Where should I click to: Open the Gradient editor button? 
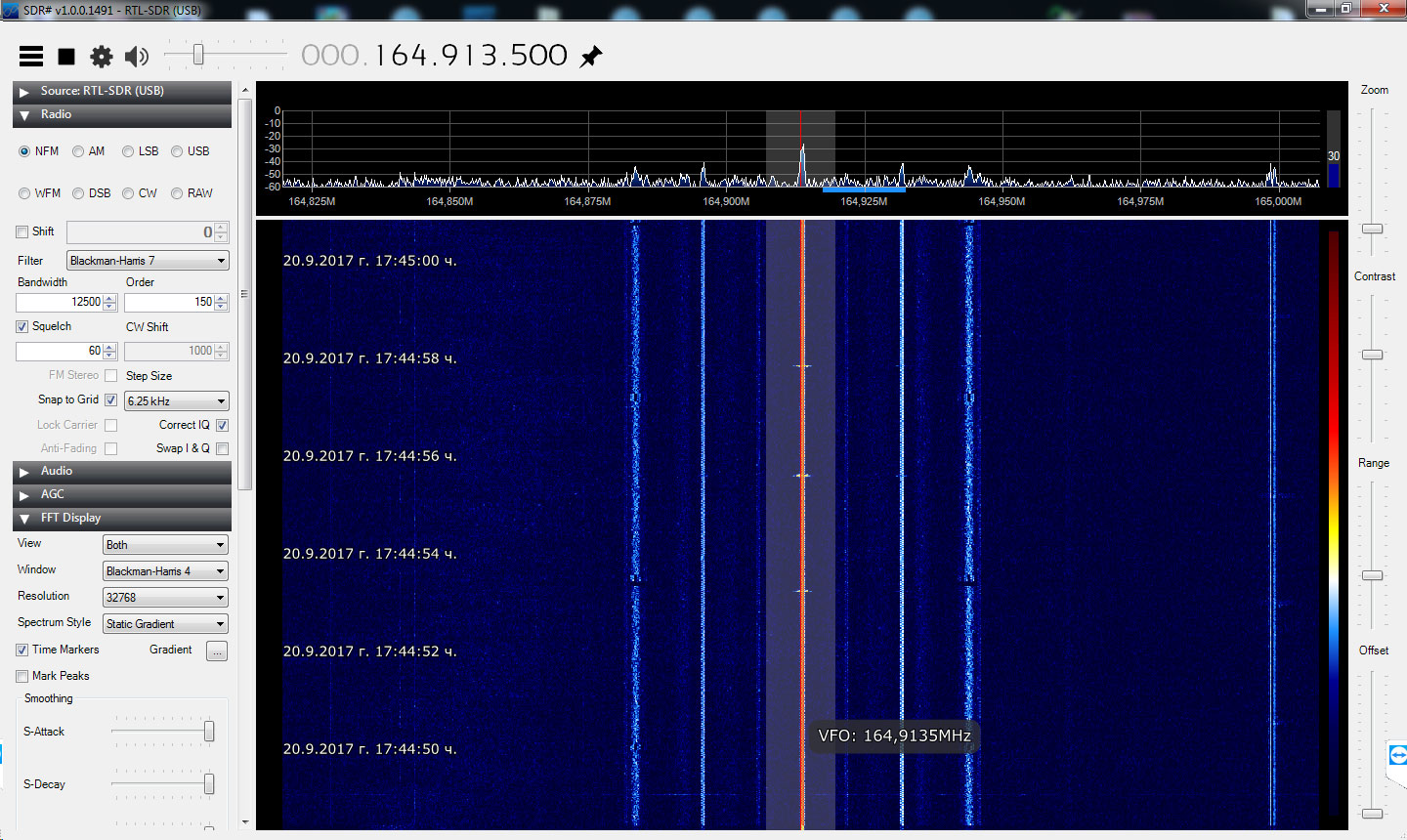[x=217, y=651]
